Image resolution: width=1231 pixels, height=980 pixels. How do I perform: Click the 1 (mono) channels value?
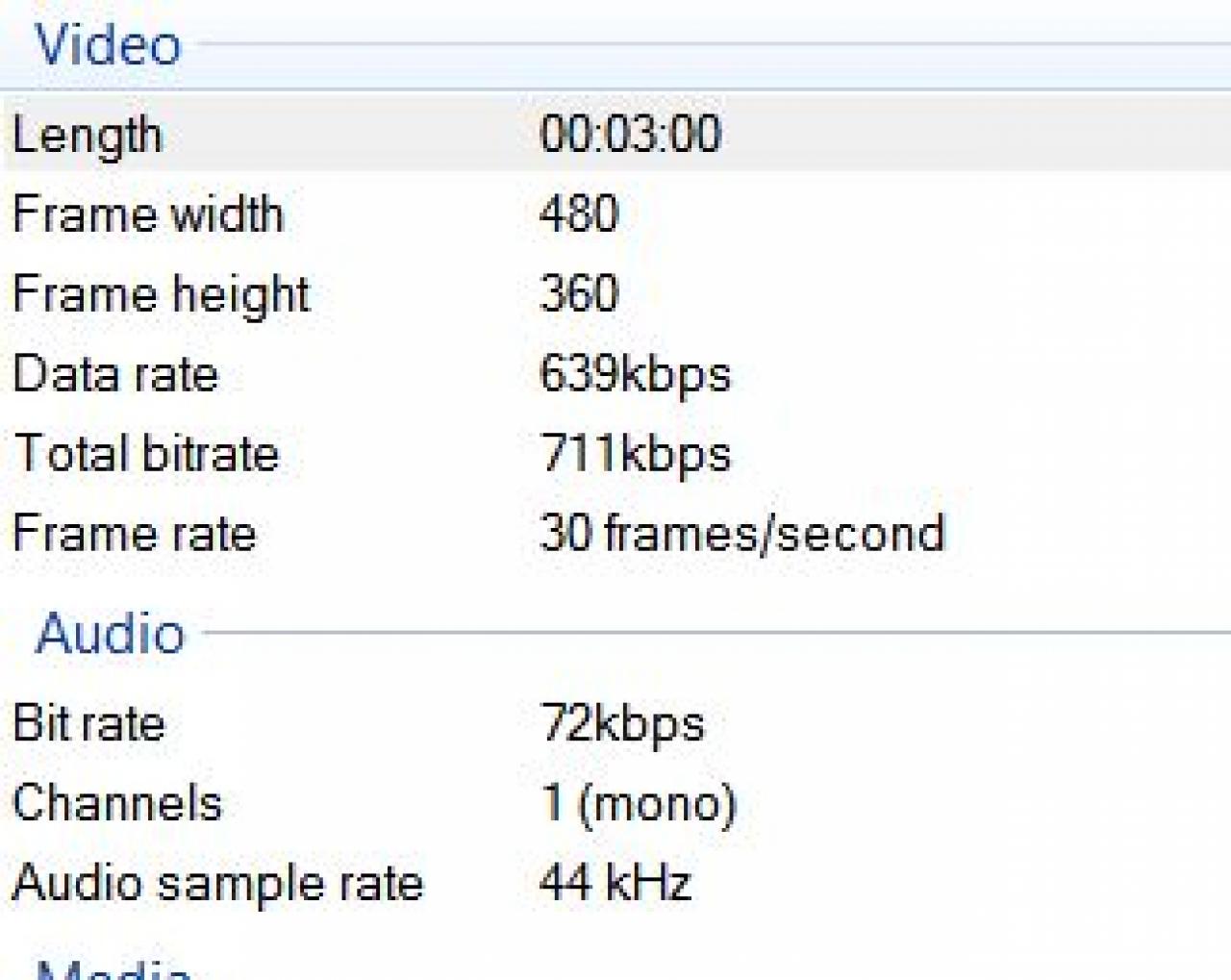click(639, 803)
